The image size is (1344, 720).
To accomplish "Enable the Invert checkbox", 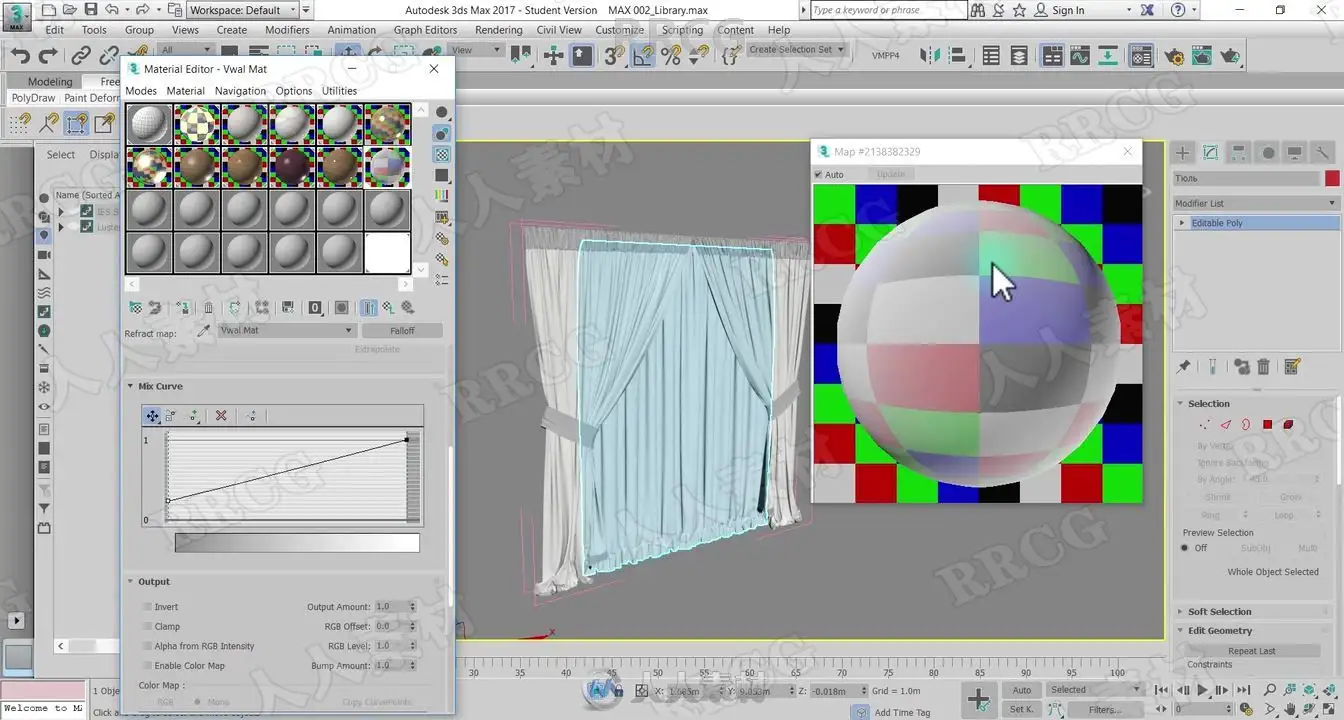I will tap(147, 607).
